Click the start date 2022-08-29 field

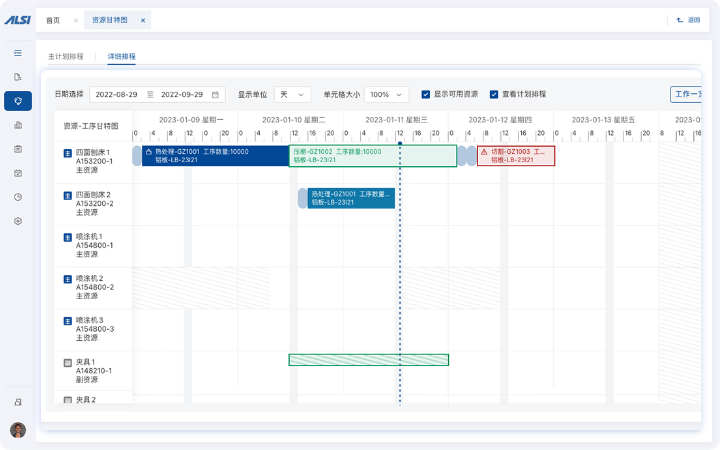(118, 95)
